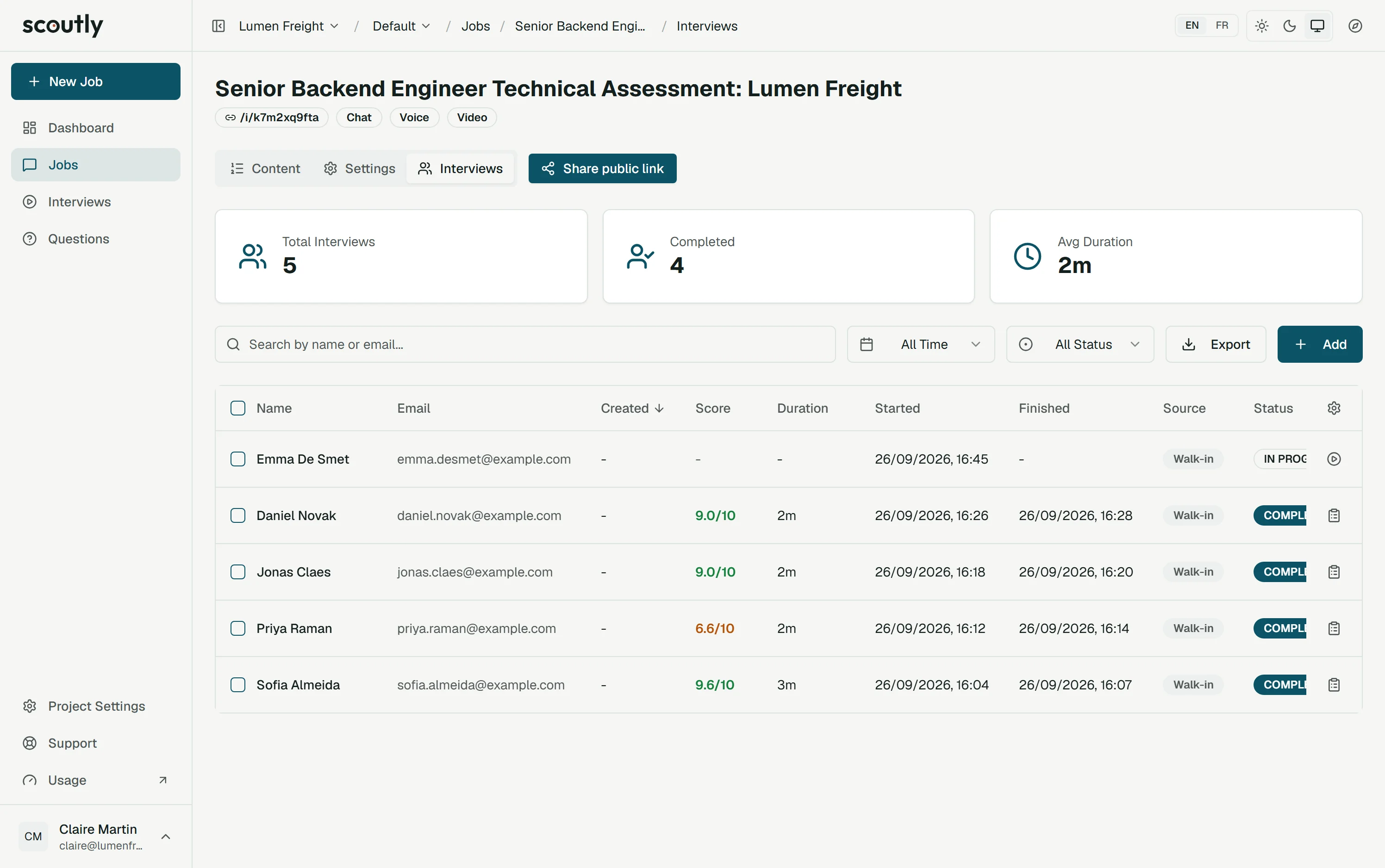Add a new interview
1385x868 pixels.
[1320, 344]
